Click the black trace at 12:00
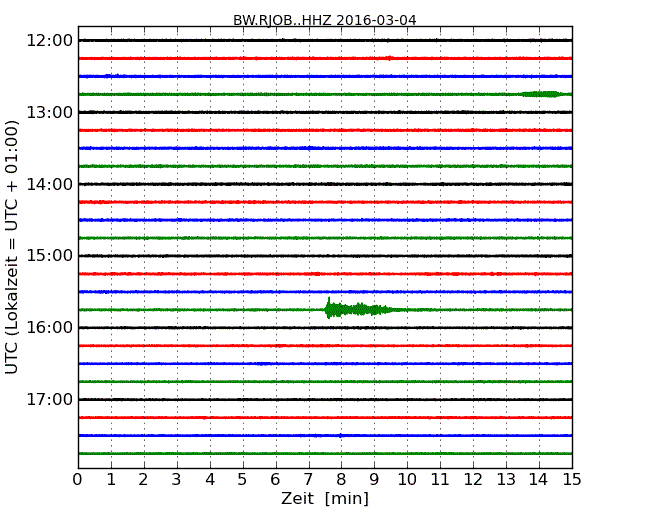The height and width of the screenshot is (520, 650). 325,40
